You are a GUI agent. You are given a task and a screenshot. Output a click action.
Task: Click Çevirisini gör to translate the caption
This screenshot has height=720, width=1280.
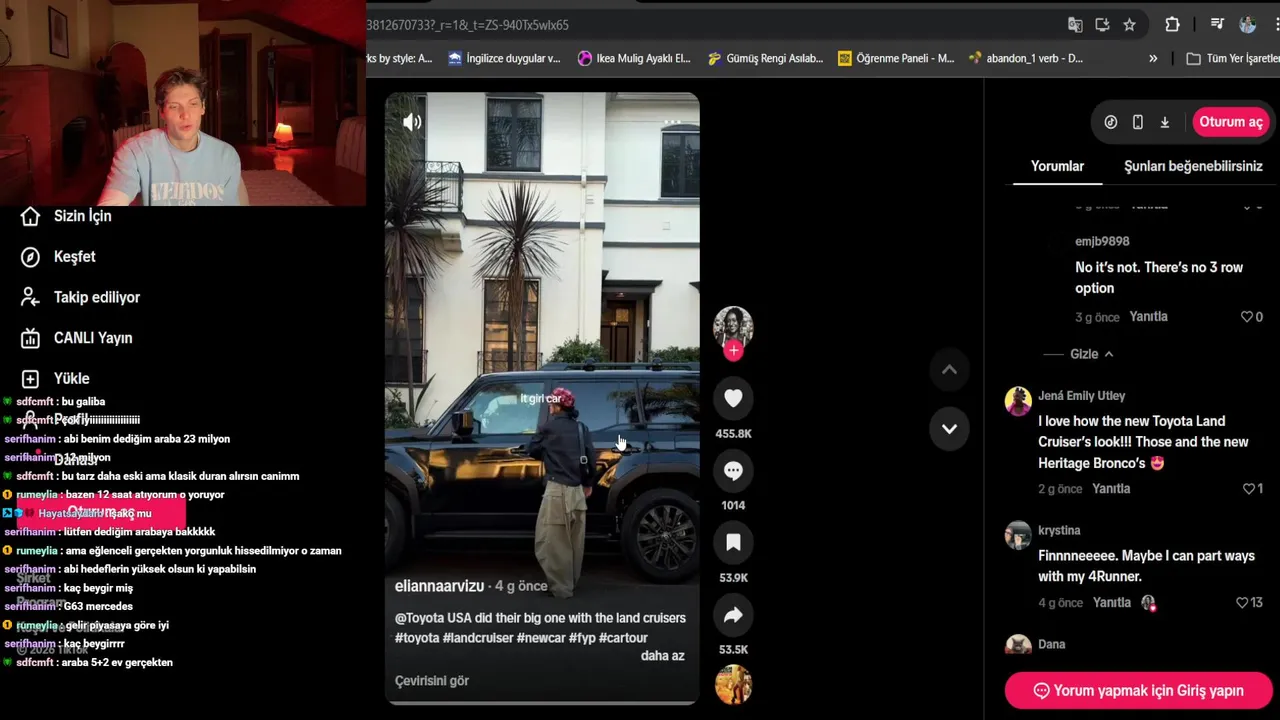pyautogui.click(x=432, y=681)
